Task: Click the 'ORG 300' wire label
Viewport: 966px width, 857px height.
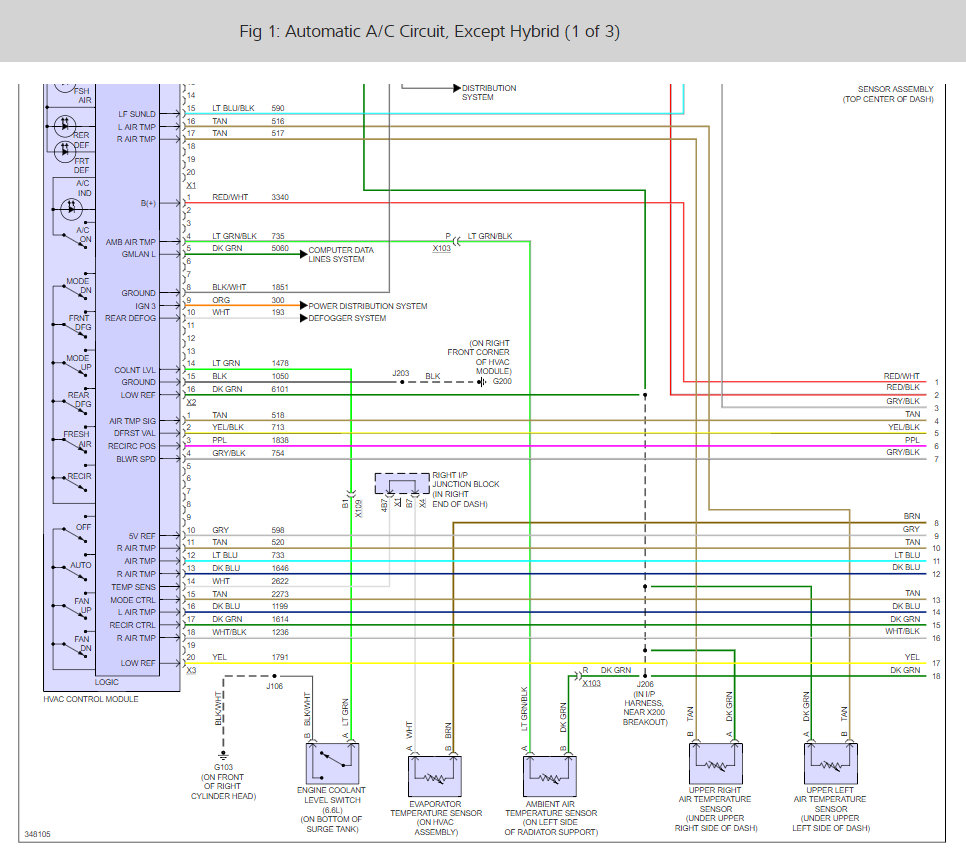Action: point(248,300)
